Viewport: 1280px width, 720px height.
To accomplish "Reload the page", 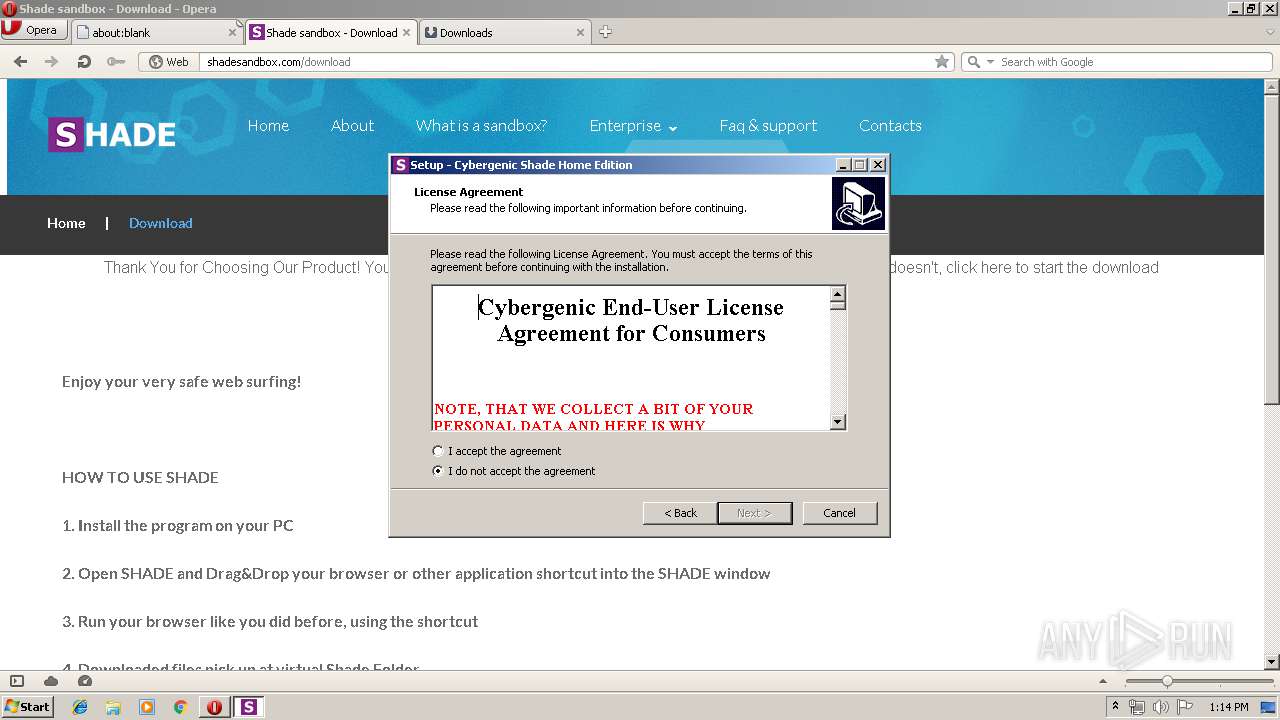I will point(84,61).
